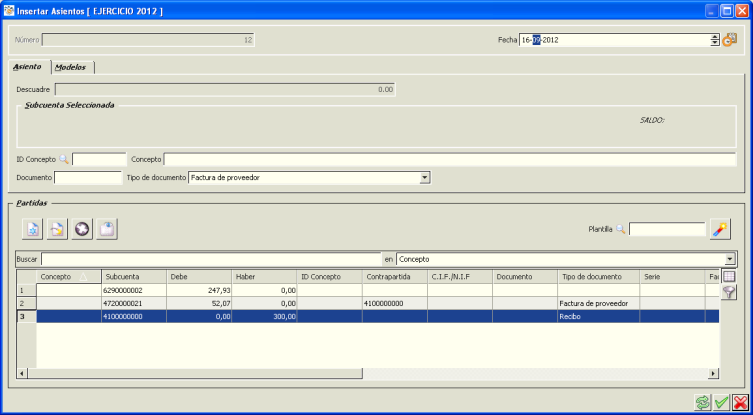
Task: Click the funnel filter icon
Action: coord(729,292)
